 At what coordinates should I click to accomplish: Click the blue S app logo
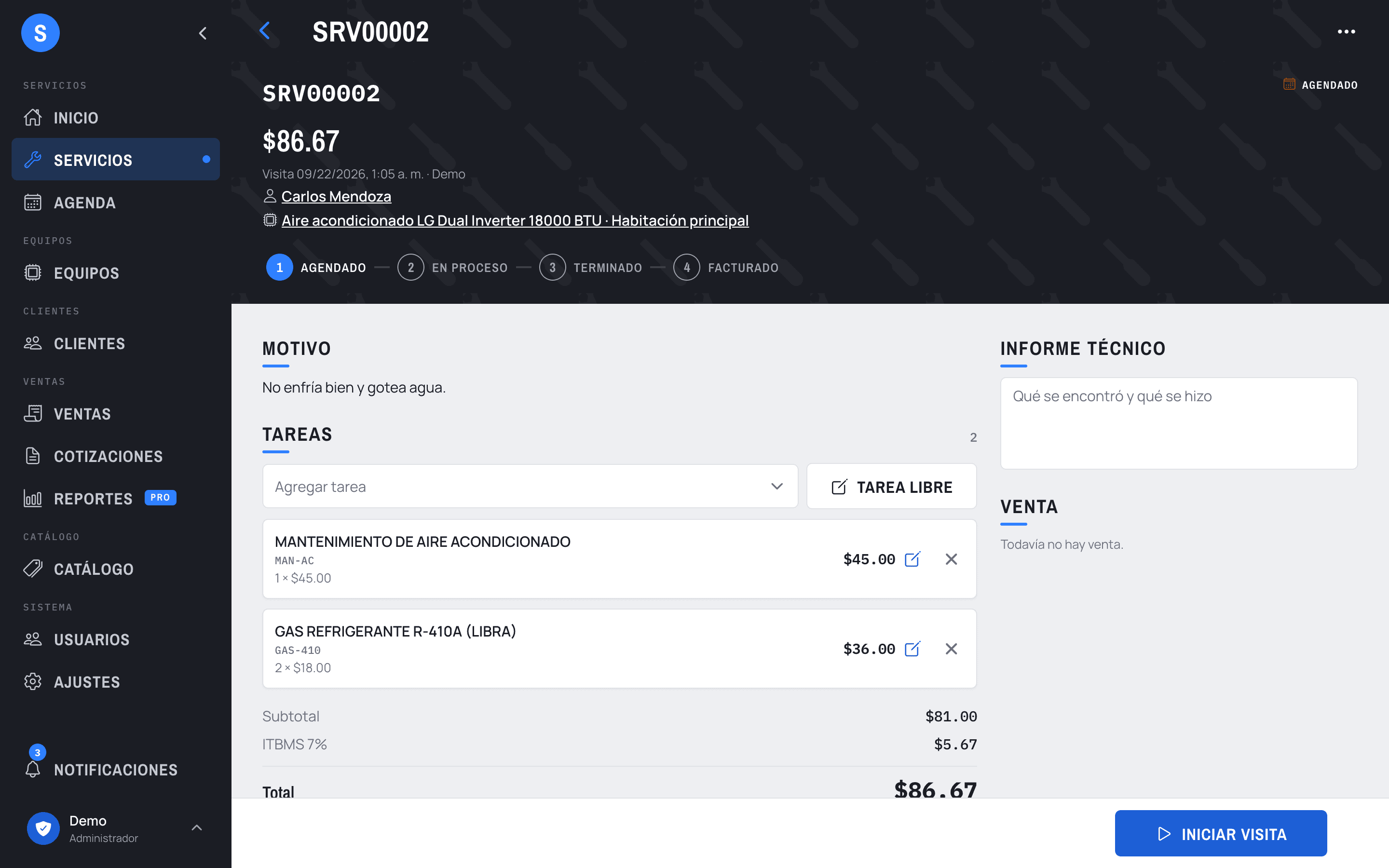[40, 33]
